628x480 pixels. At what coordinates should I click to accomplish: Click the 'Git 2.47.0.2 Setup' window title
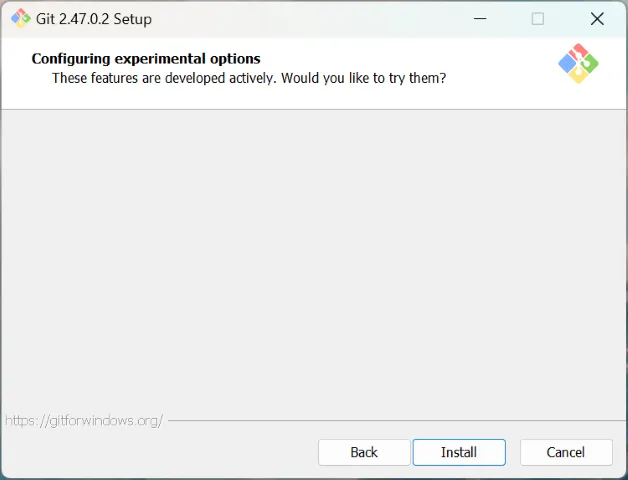(x=94, y=19)
